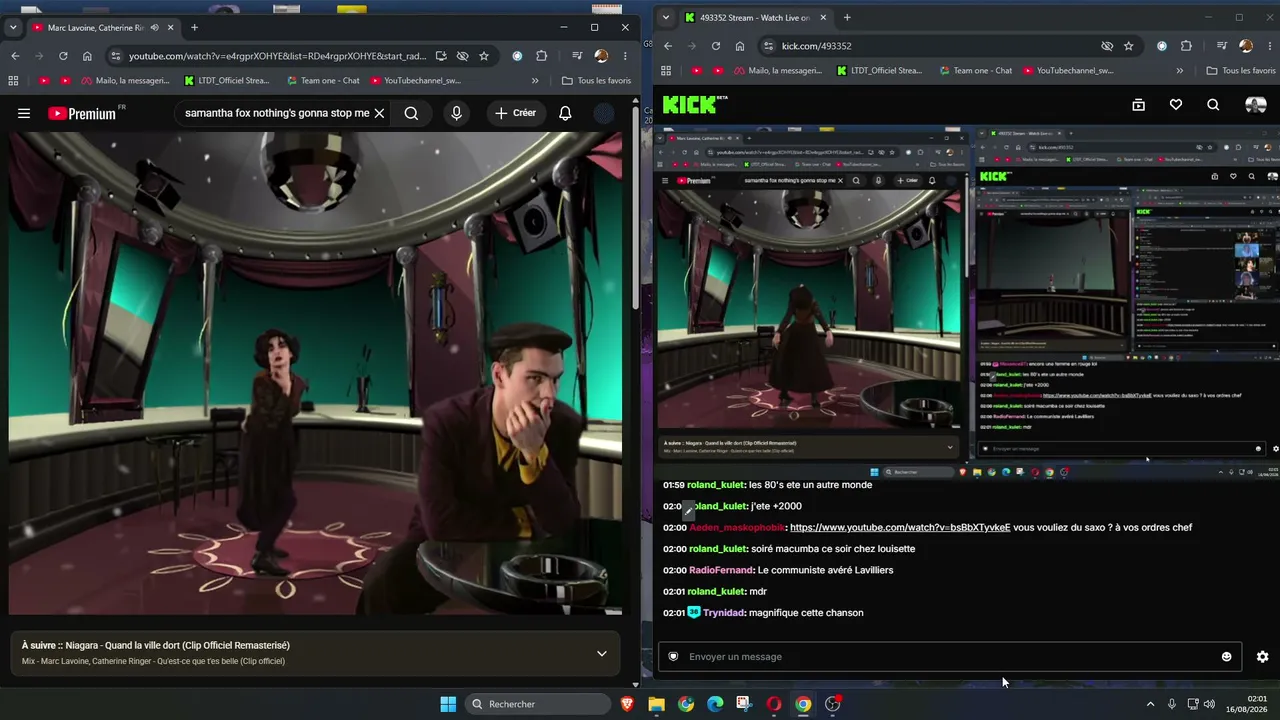Open Chrome profile avatar in Kick window
Image resolution: width=1280 pixels, height=720 pixels.
[x=1246, y=46]
